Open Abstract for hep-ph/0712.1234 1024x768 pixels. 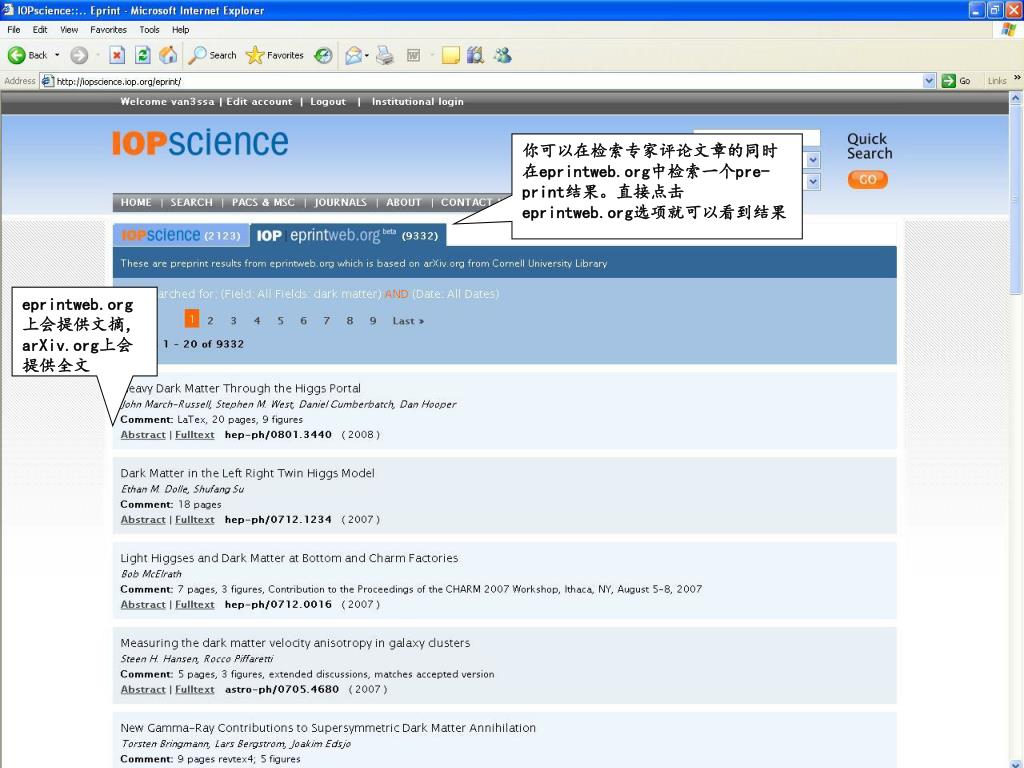tap(143, 520)
